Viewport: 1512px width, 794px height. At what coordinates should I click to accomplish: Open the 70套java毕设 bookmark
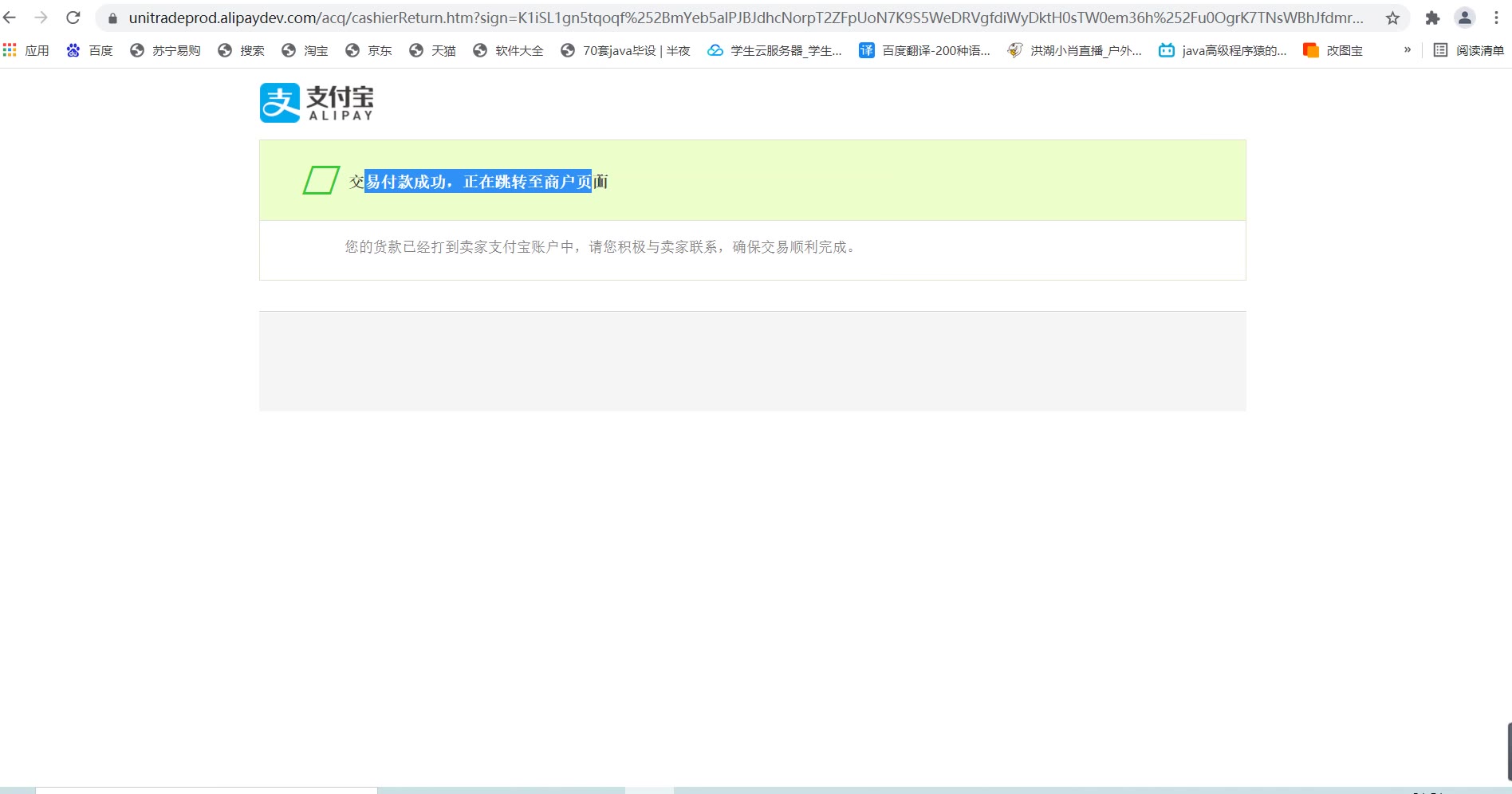click(625, 50)
